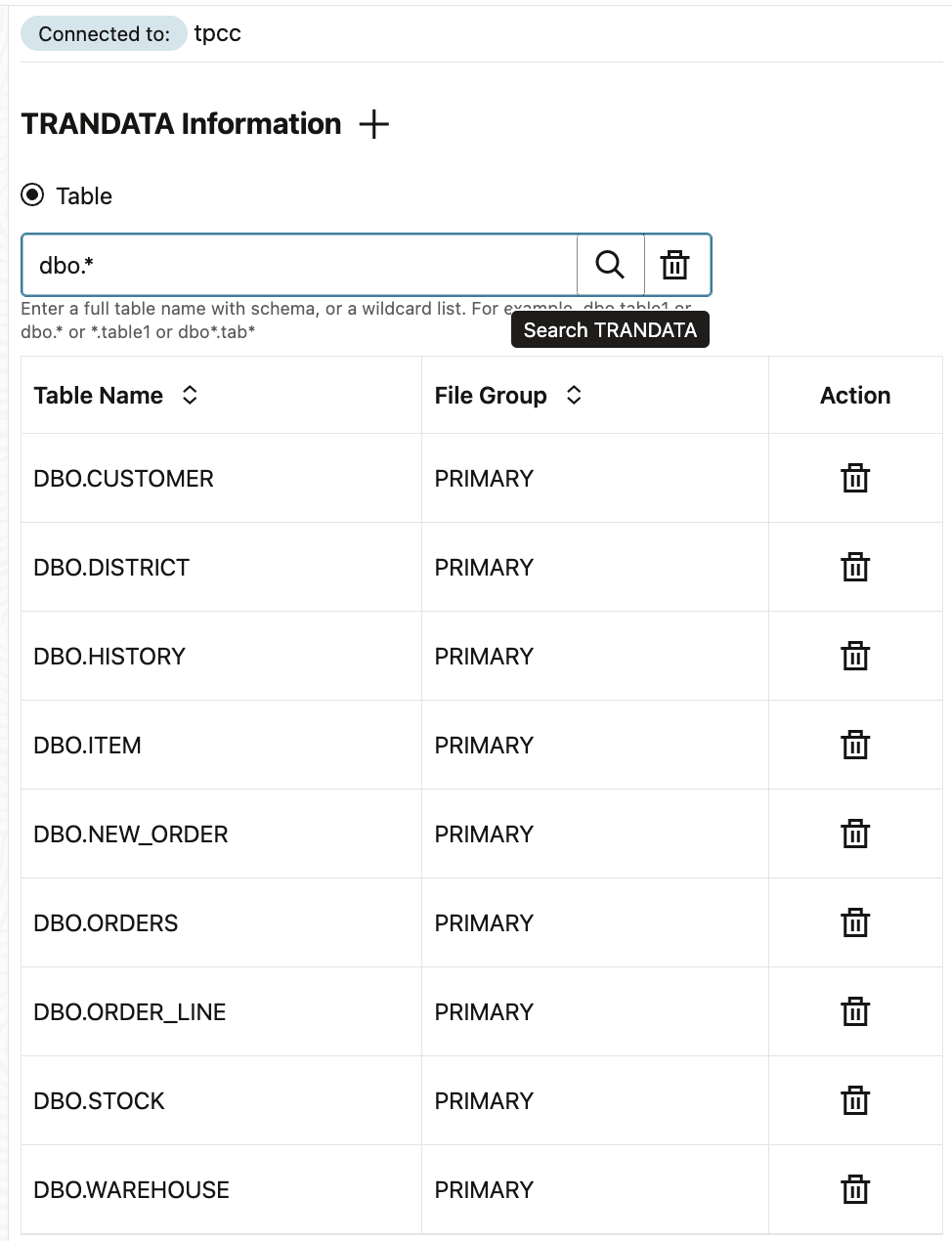The width and height of the screenshot is (952, 1241).
Task: Delete TRANDATA for DBO.CUSTOMER
Action: [855, 479]
